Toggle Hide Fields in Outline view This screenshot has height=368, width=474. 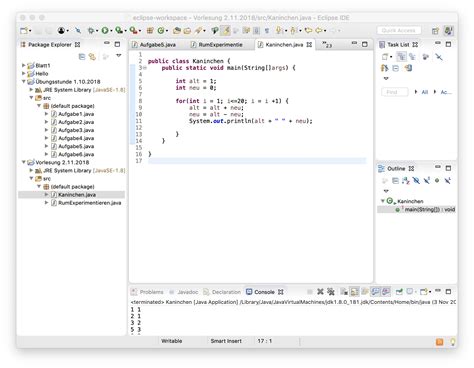tap(416, 181)
